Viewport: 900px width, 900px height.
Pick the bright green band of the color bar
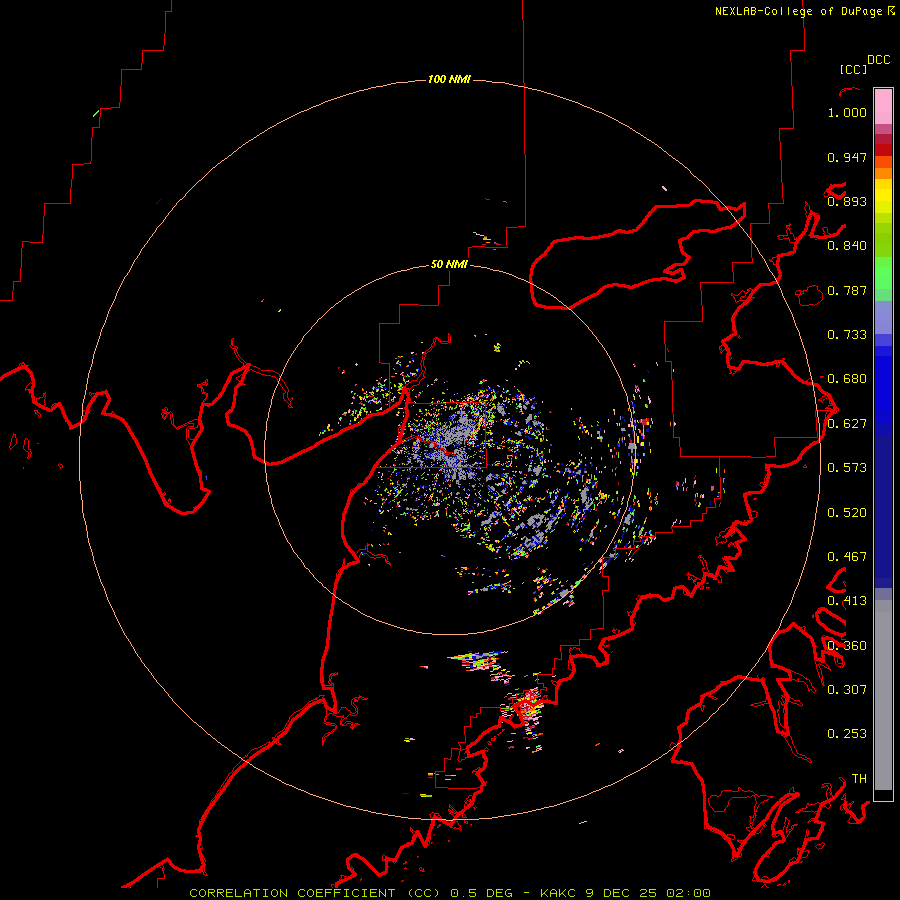[883, 273]
